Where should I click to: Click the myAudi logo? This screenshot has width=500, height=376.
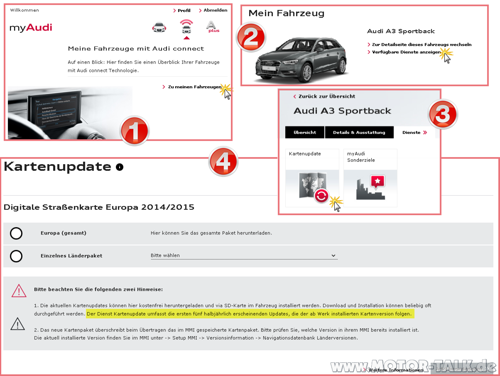31,28
